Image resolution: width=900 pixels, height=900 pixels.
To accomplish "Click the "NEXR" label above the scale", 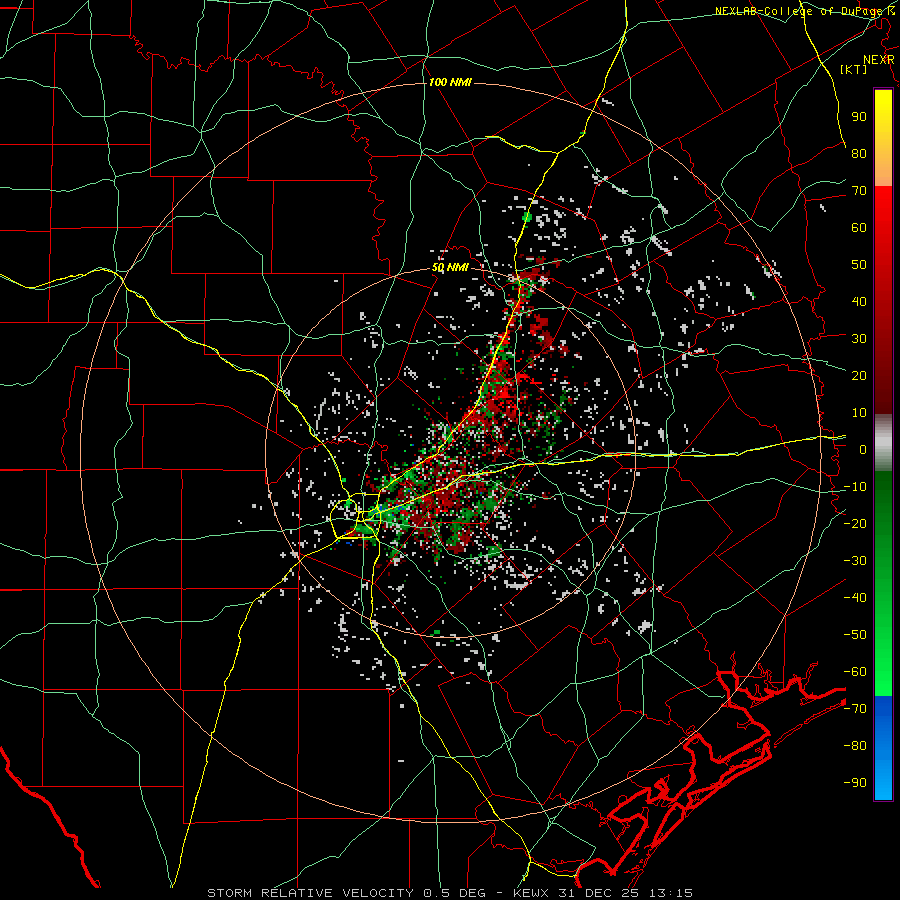I will (x=878, y=60).
